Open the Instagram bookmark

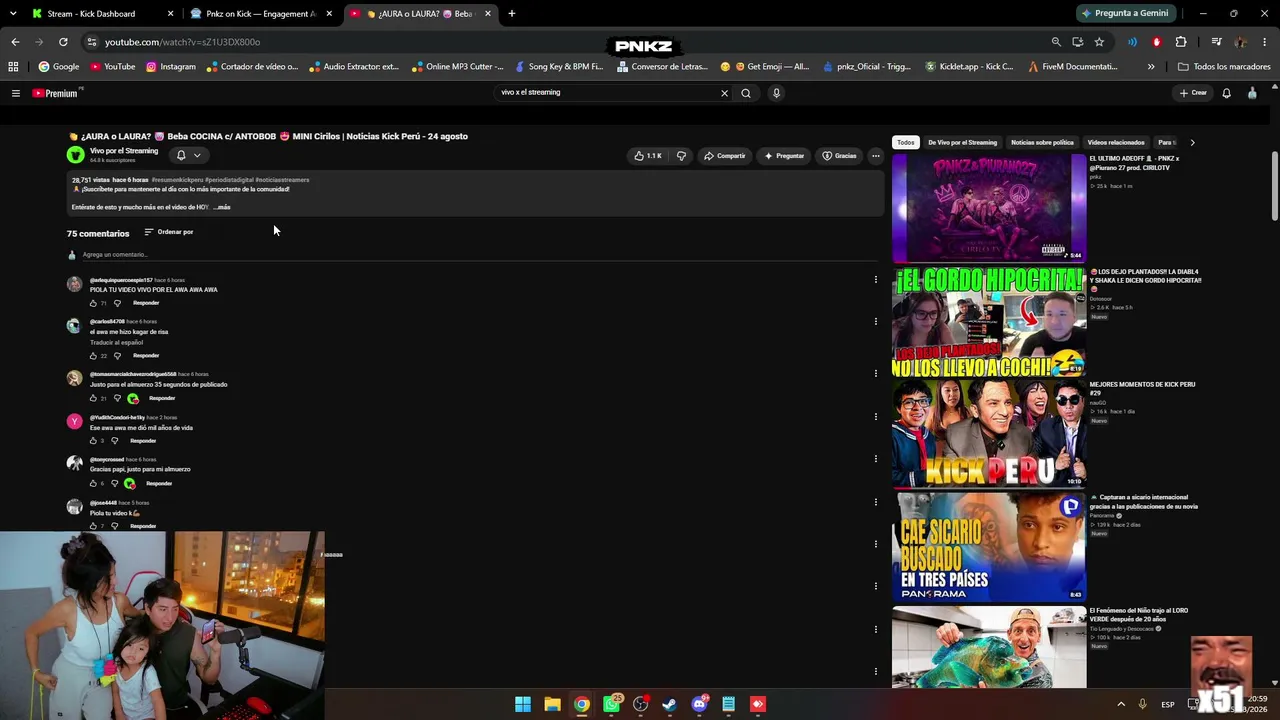click(171, 67)
